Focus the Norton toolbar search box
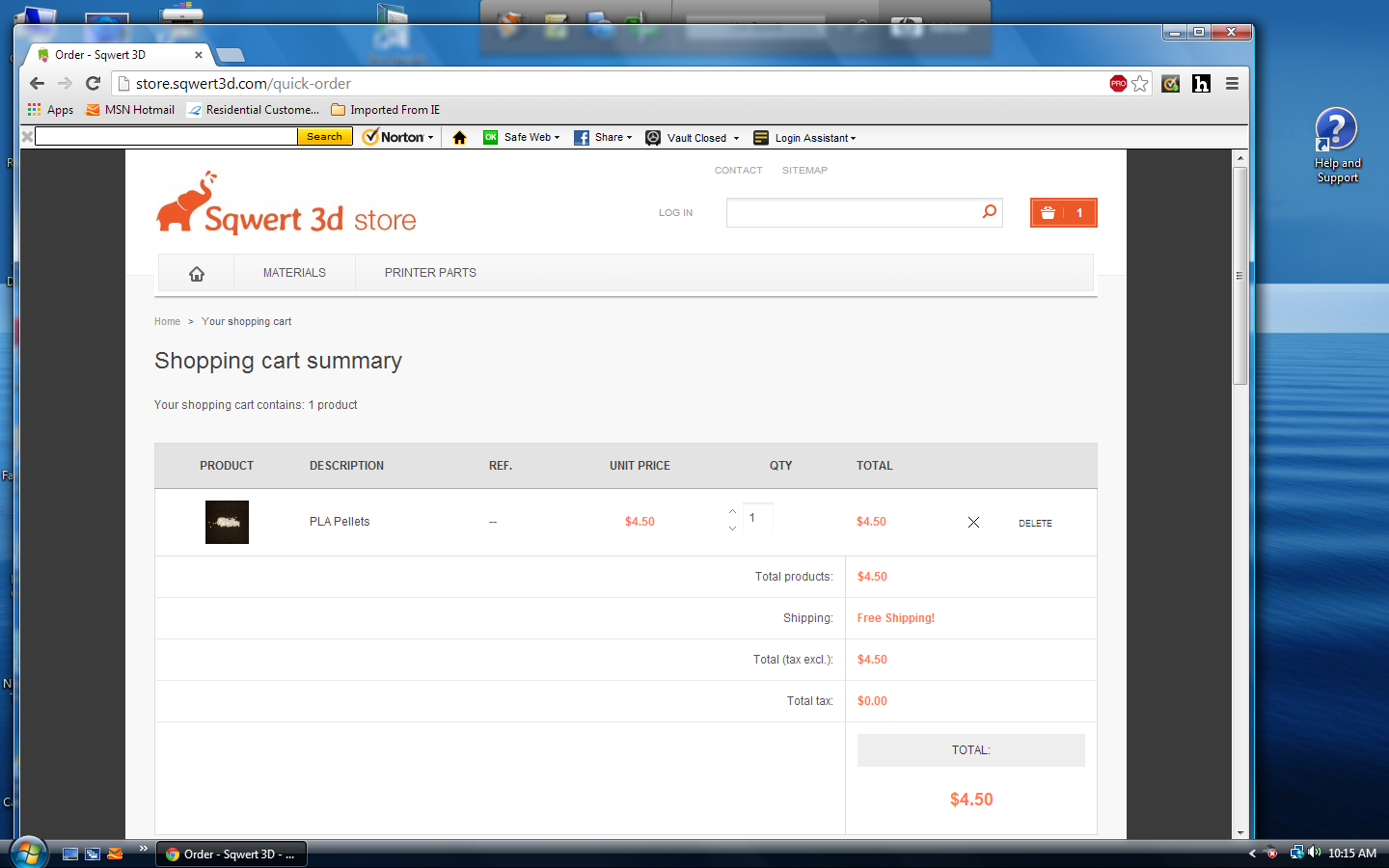Viewport: 1389px width, 868px height. point(166,137)
